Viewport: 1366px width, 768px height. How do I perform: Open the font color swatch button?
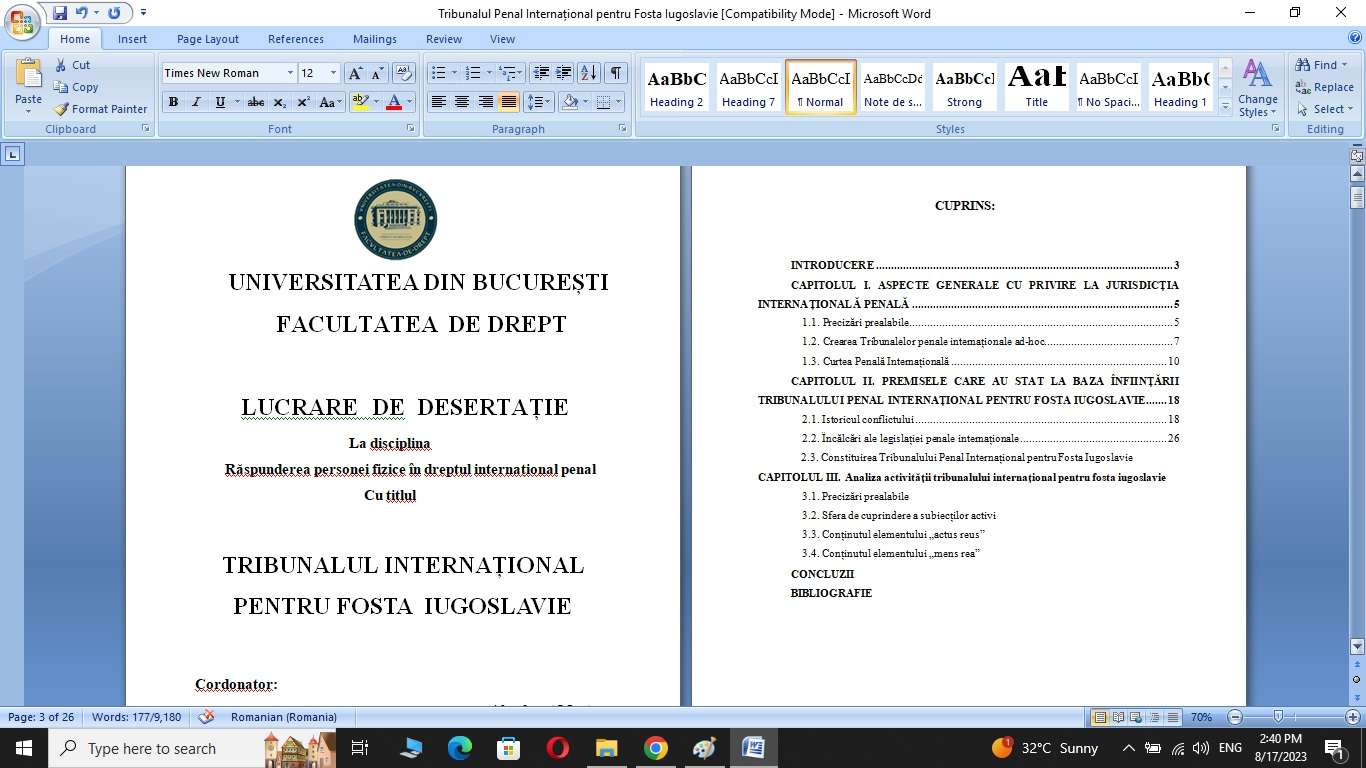tap(394, 102)
